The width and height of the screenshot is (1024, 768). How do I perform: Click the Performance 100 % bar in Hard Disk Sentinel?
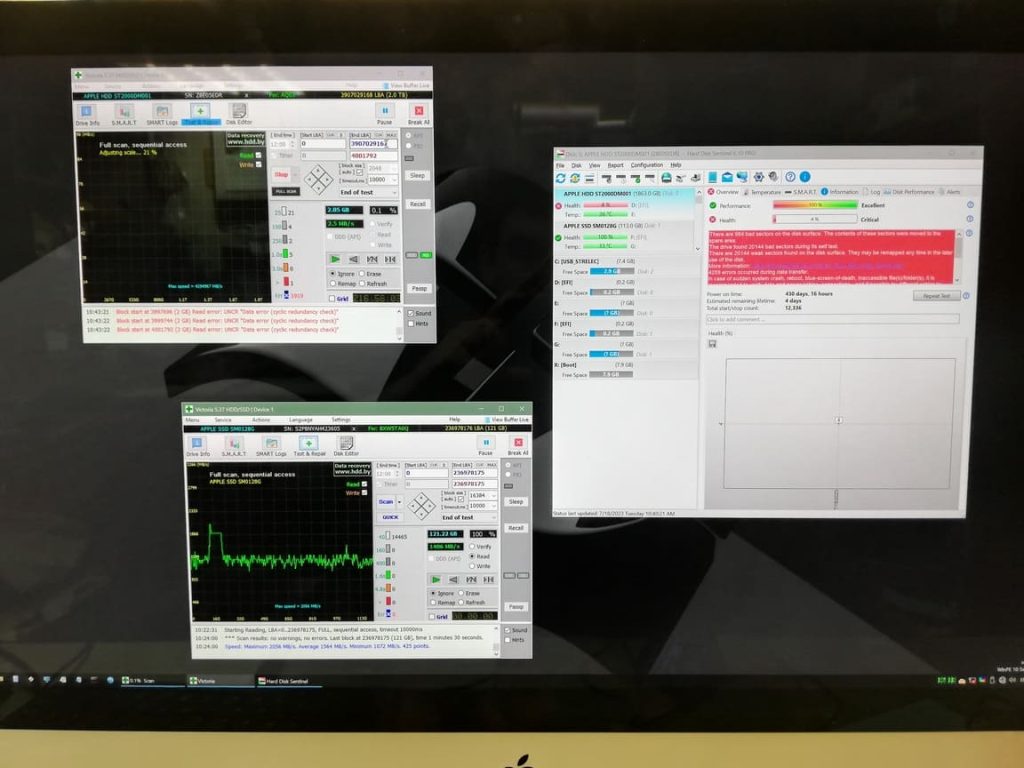[x=815, y=205]
